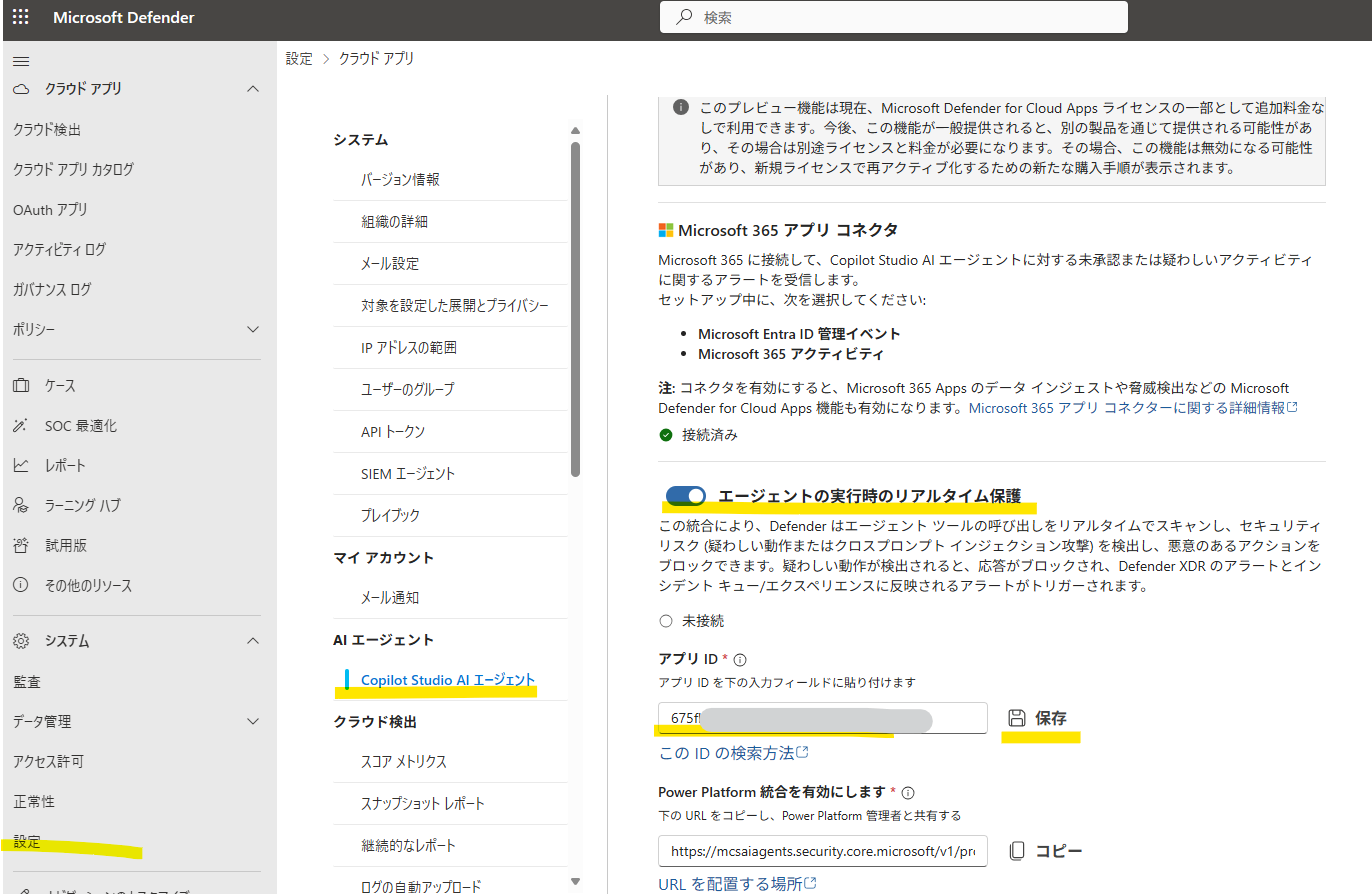1372x894 pixels.
Task: Toggle エージェントの実行時のリアルタイム保護 switch
Action: pyautogui.click(x=686, y=496)
